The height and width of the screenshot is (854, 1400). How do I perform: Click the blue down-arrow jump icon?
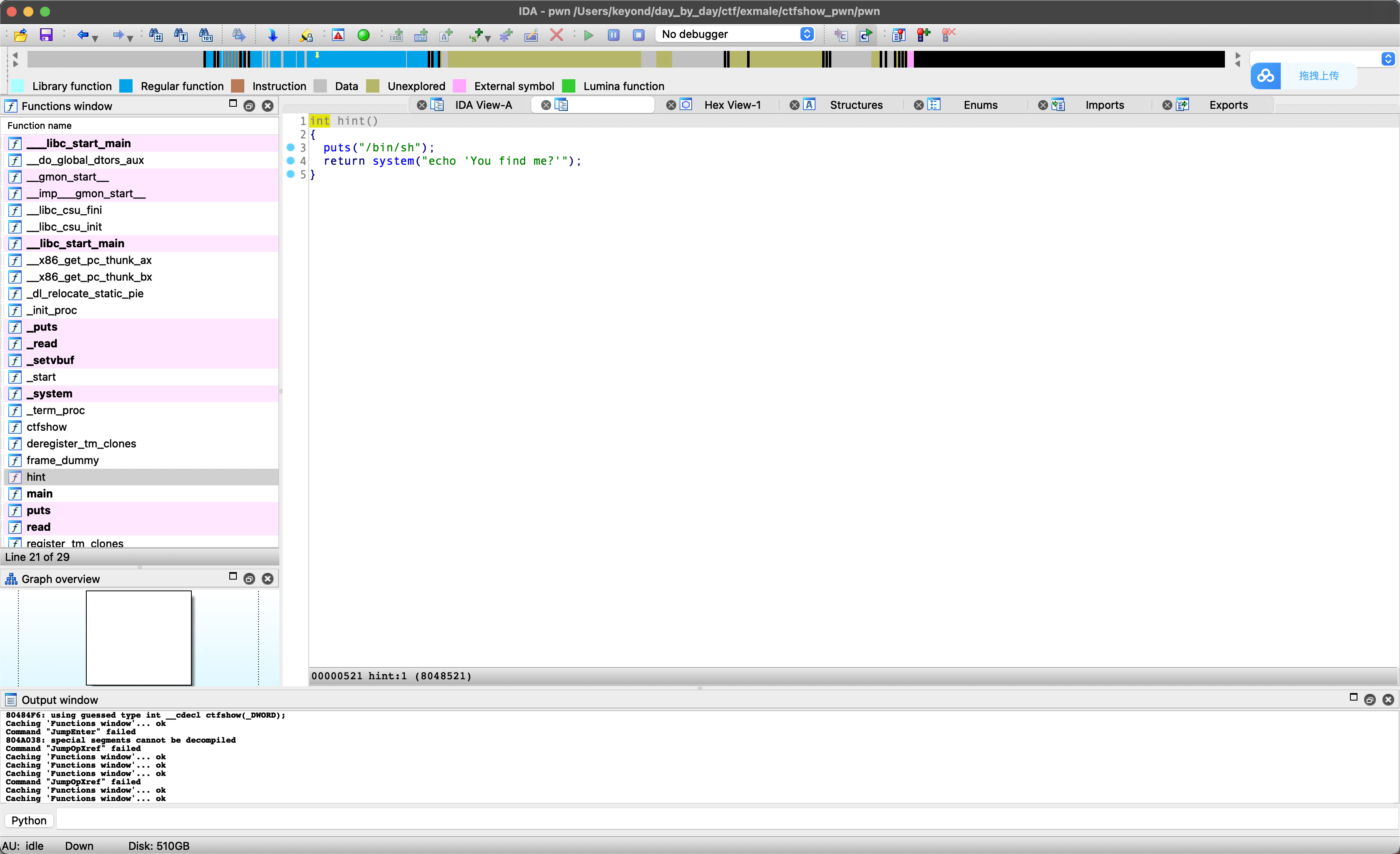click(273, 35)
